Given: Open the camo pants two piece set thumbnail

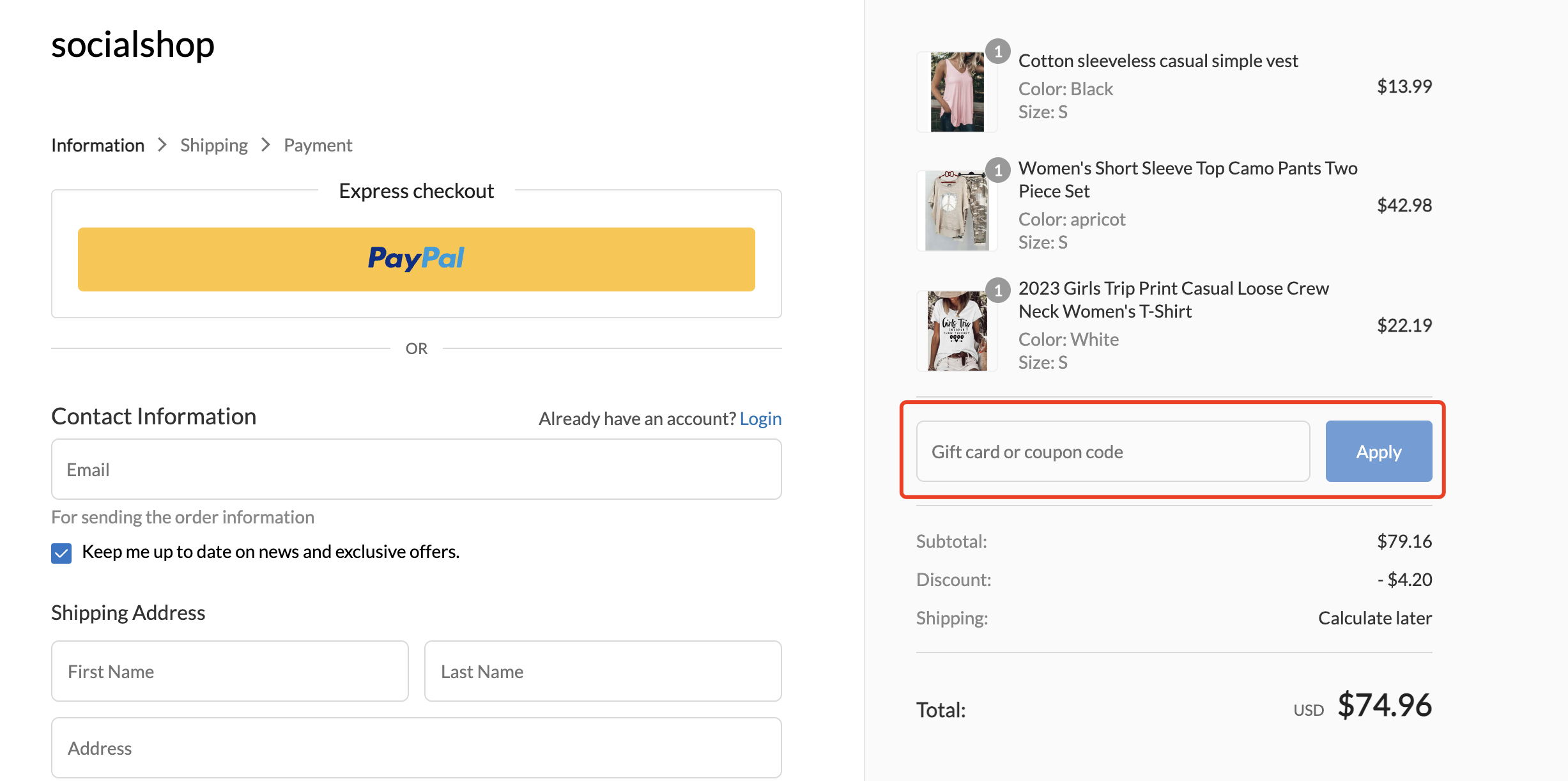Looking at the screenshot, I should pos(957,211).
